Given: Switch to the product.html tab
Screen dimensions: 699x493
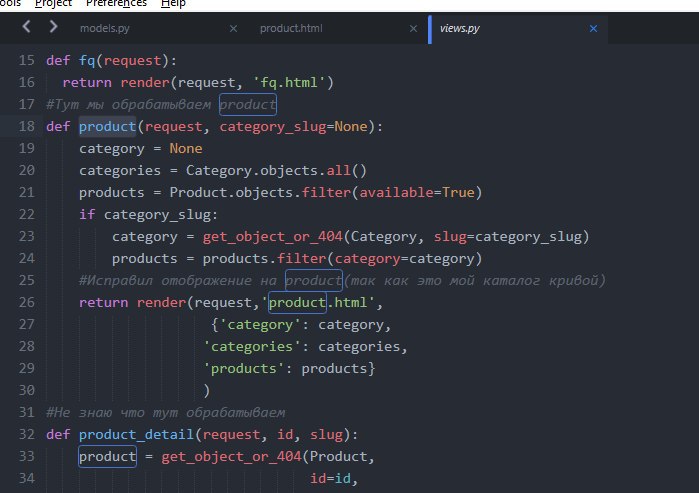Looking at the screenshot, I should click(291, 29).
